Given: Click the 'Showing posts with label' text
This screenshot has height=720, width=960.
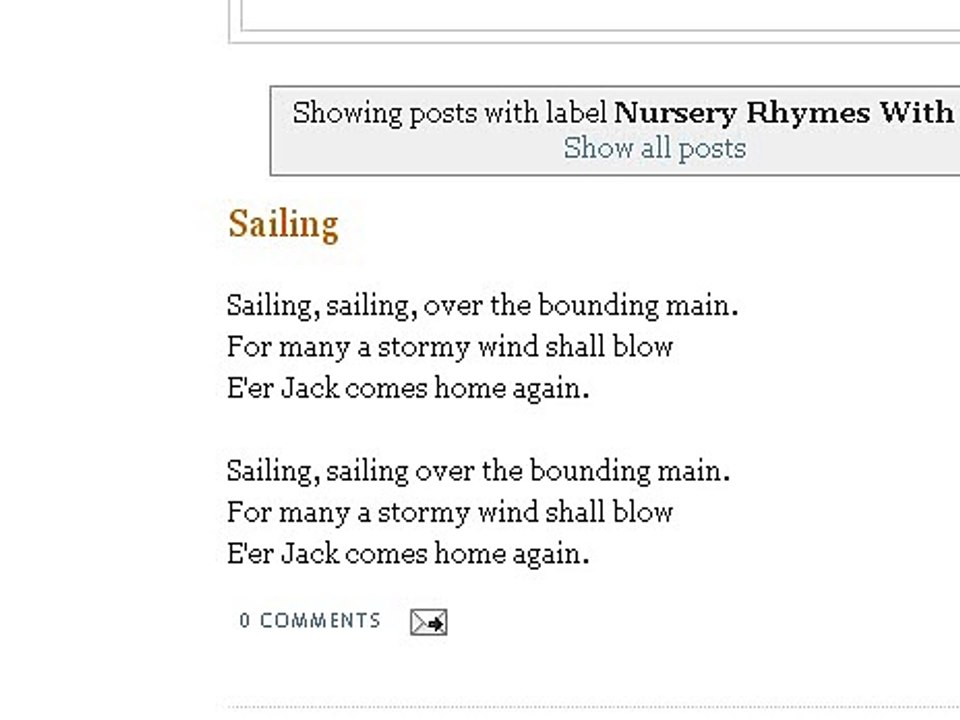Looking at the screenshot, I should point(450,112).
